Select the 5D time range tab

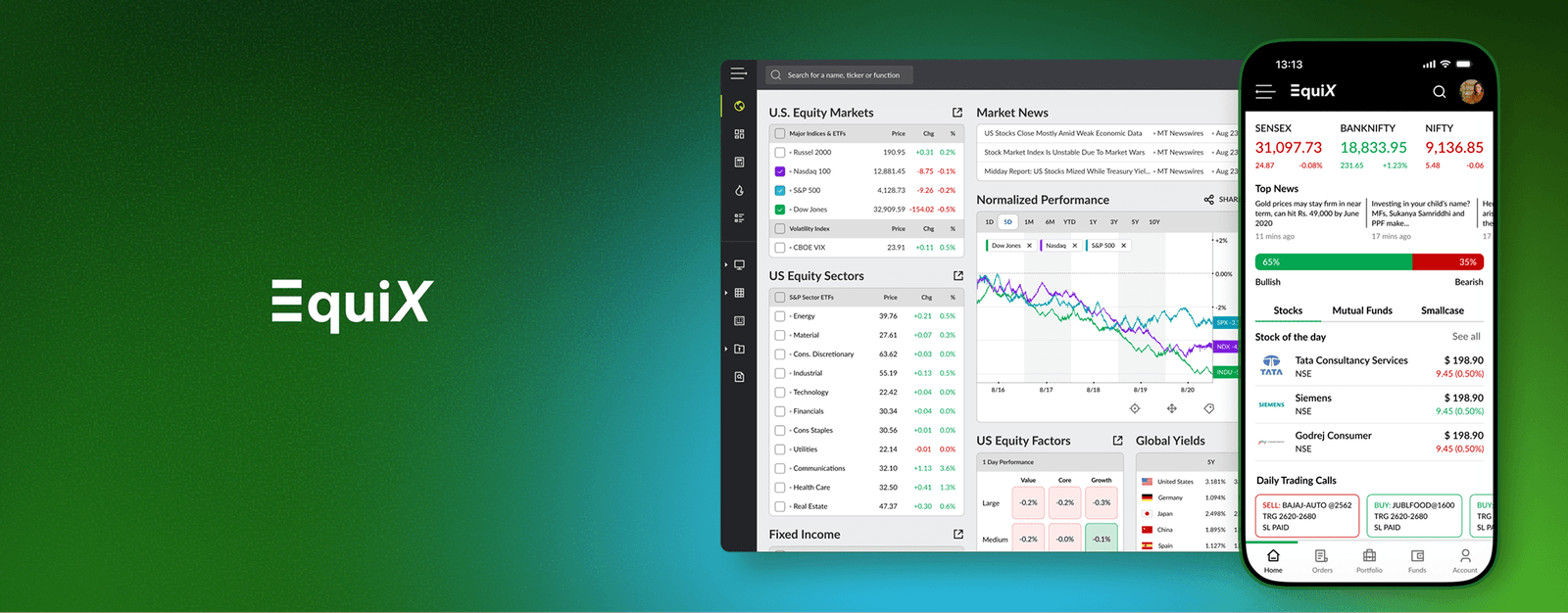(1007, 222)
